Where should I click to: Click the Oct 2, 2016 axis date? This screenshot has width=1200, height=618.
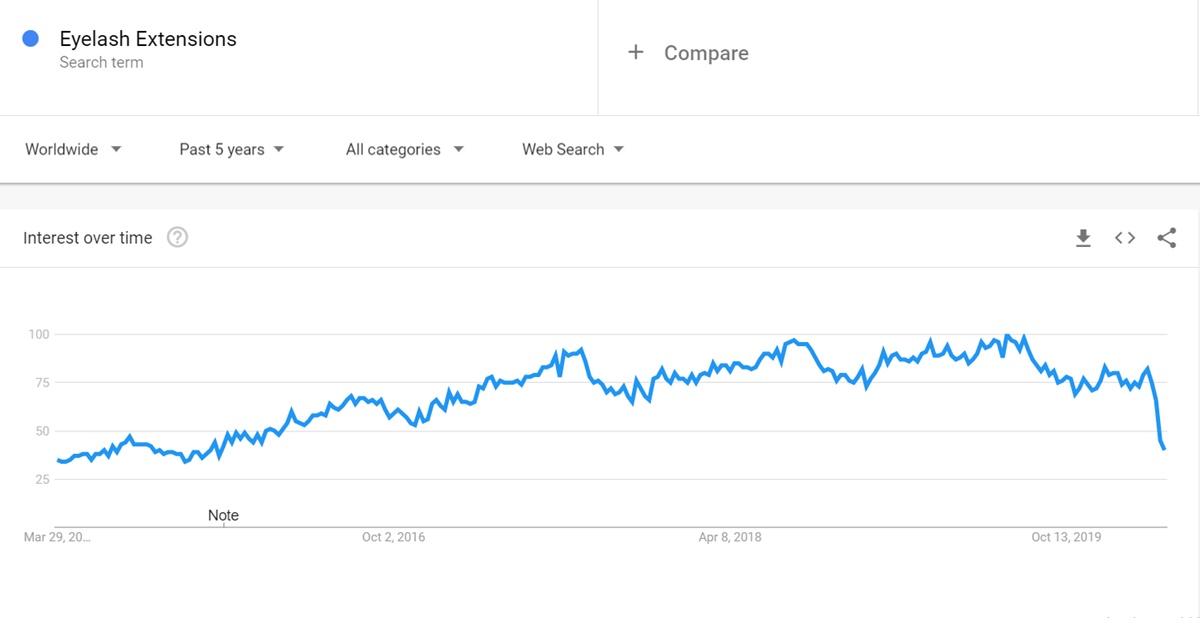point(393,537)
